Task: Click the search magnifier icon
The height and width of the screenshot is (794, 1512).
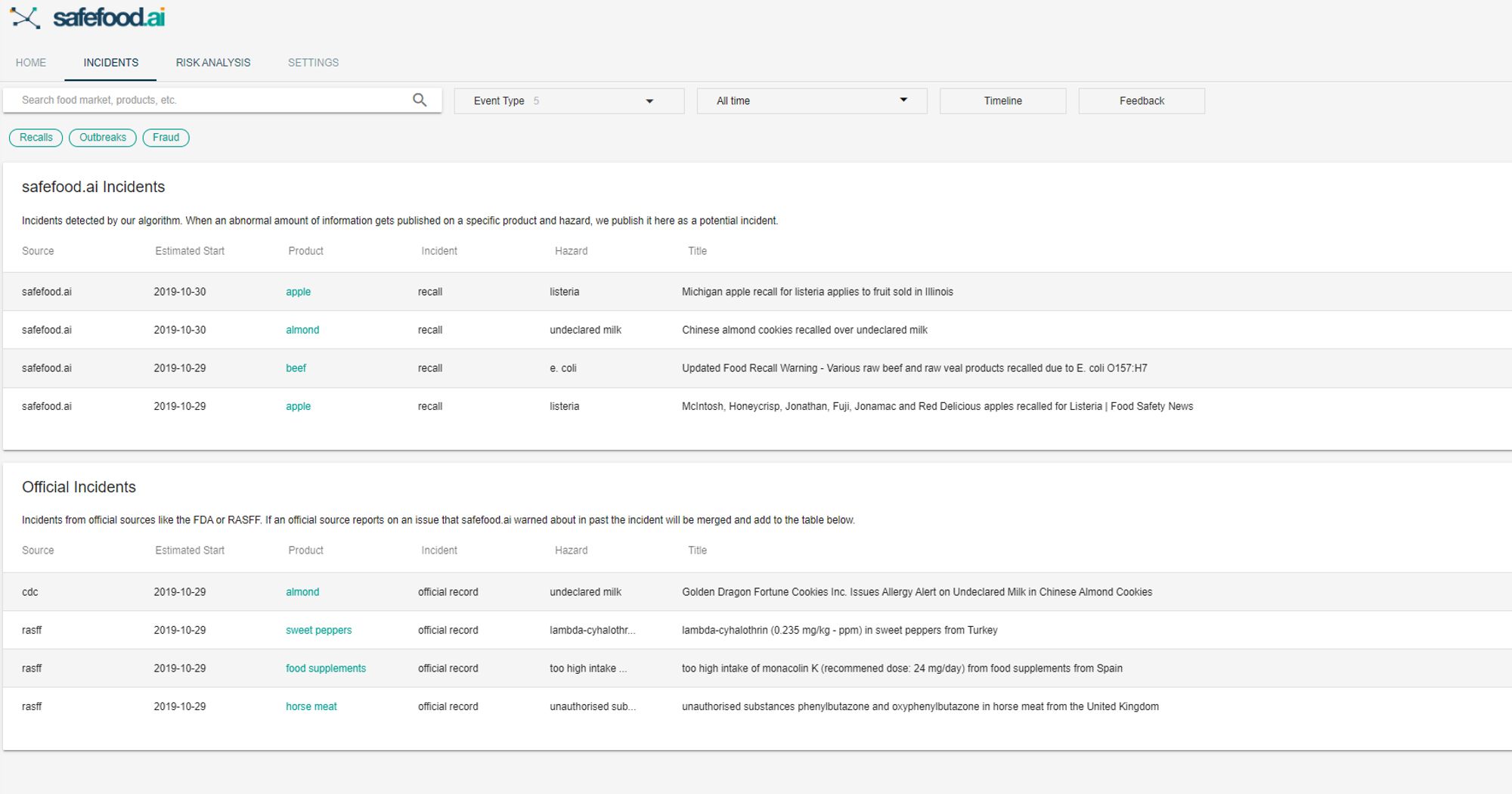Action: coord(420,100)
